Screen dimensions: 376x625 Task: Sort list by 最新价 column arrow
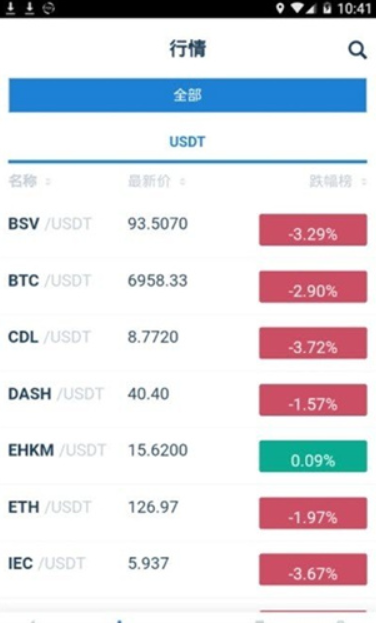pos(182,182)
